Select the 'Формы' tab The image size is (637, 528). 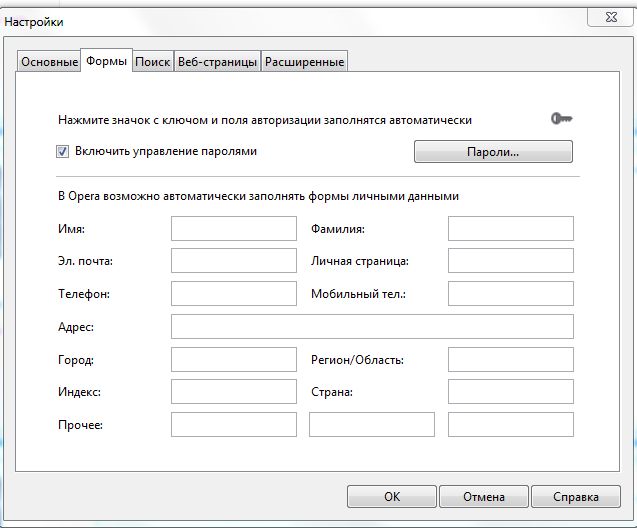[x=107, y=61]
